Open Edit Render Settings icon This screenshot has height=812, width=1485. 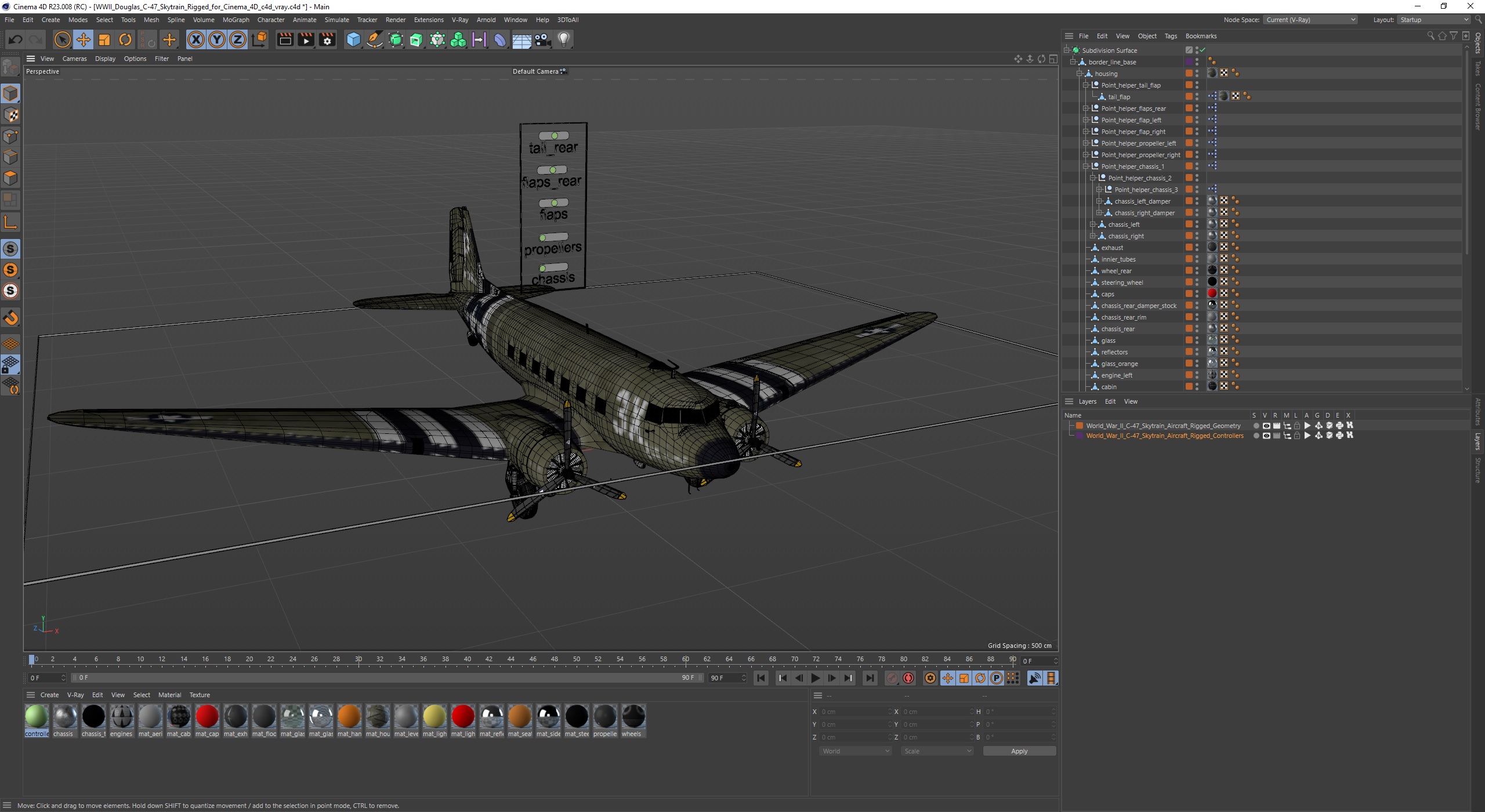tap(327, 39)
